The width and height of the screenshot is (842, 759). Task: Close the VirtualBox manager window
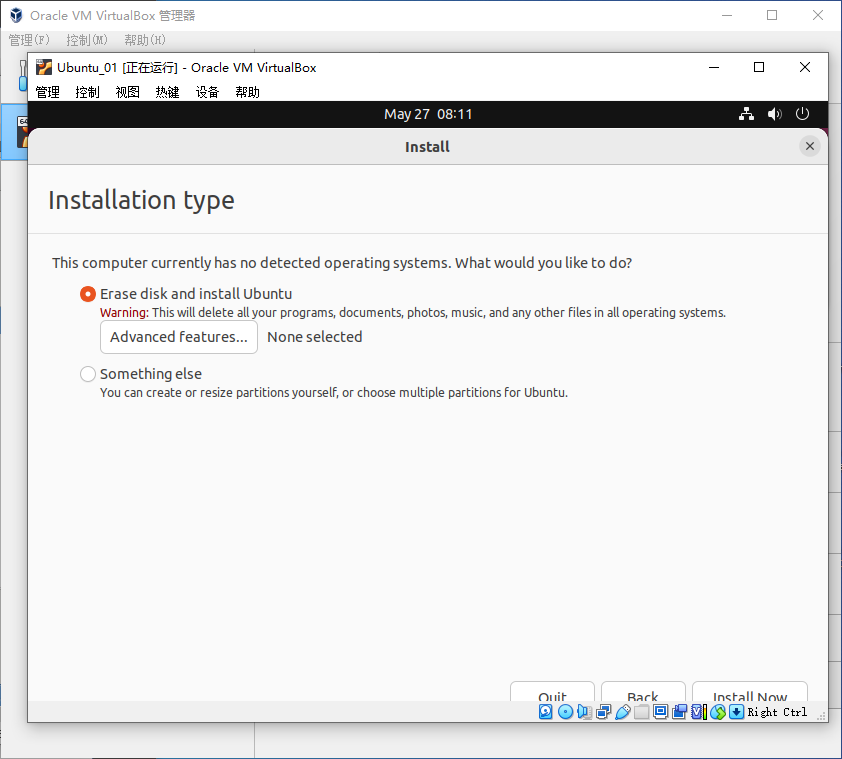click(x=817, y=15)
